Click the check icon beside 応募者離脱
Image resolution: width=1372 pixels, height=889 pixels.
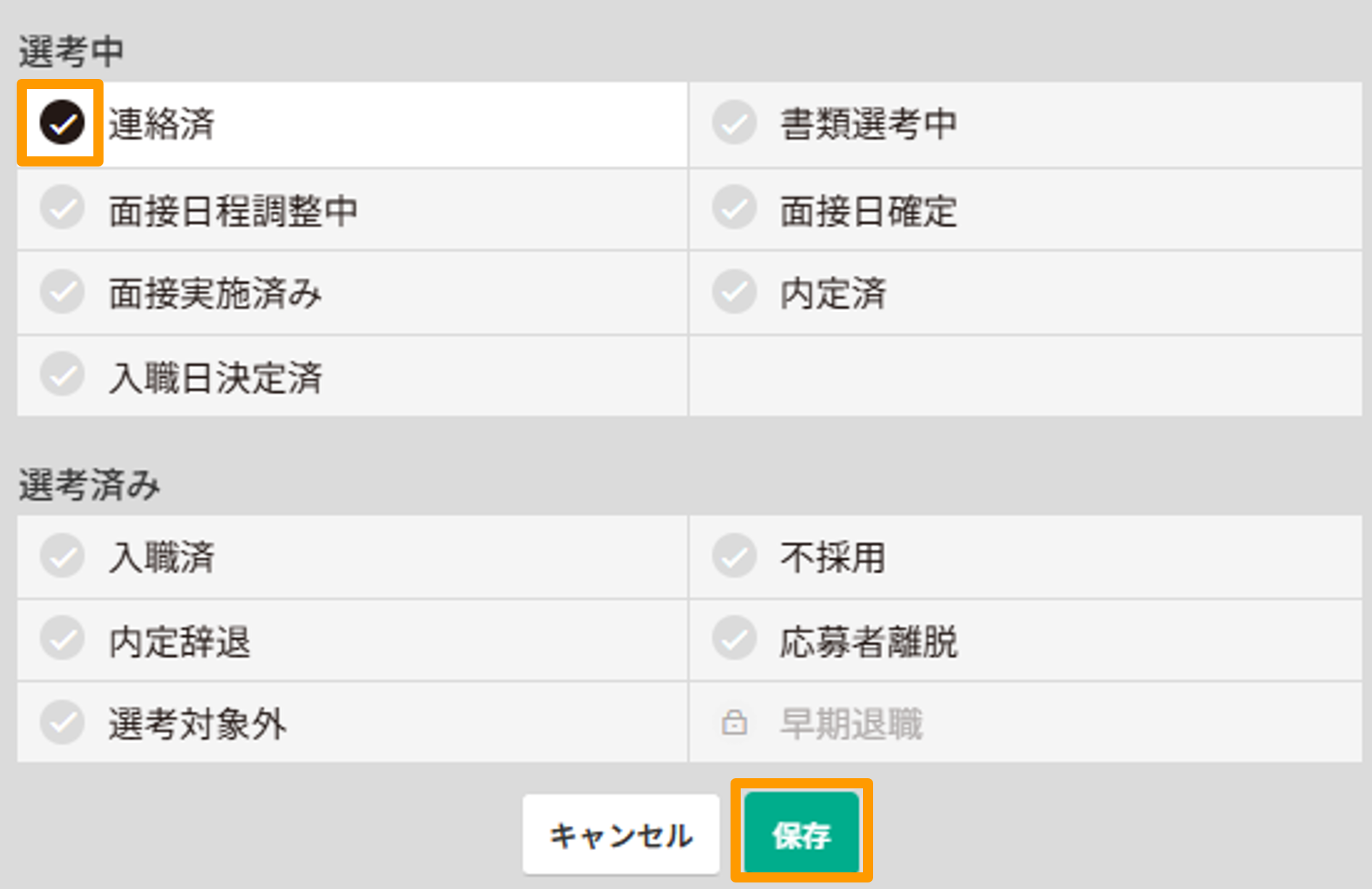click(x=733, y=639)
